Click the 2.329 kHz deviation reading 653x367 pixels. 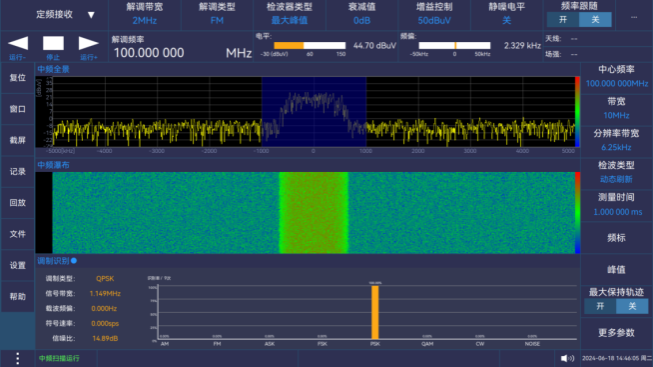point(522,46)
